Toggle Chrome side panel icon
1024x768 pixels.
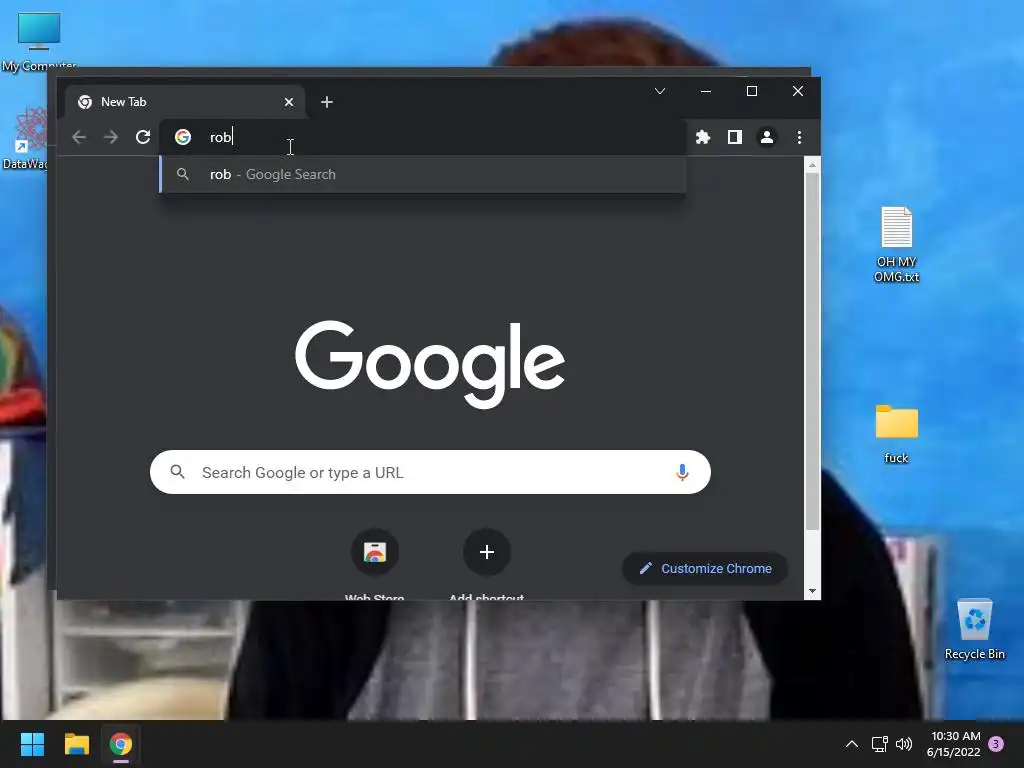[735, 137]
